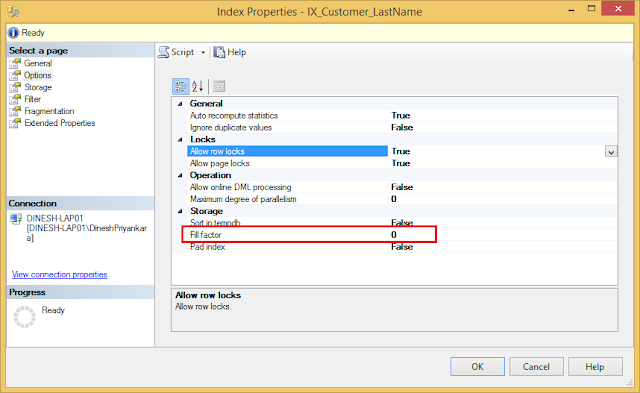
Task: Open the Allow row locks value dropdown
Action: (x=611, y=151)
